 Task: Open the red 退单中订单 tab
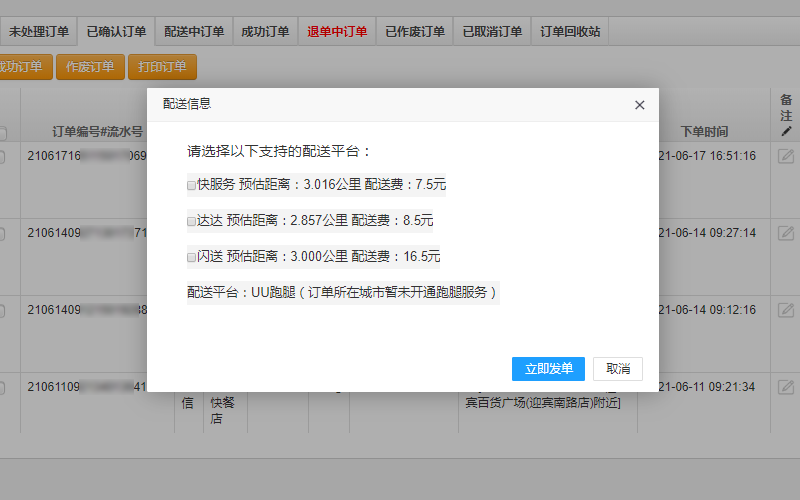pos(337,32)
